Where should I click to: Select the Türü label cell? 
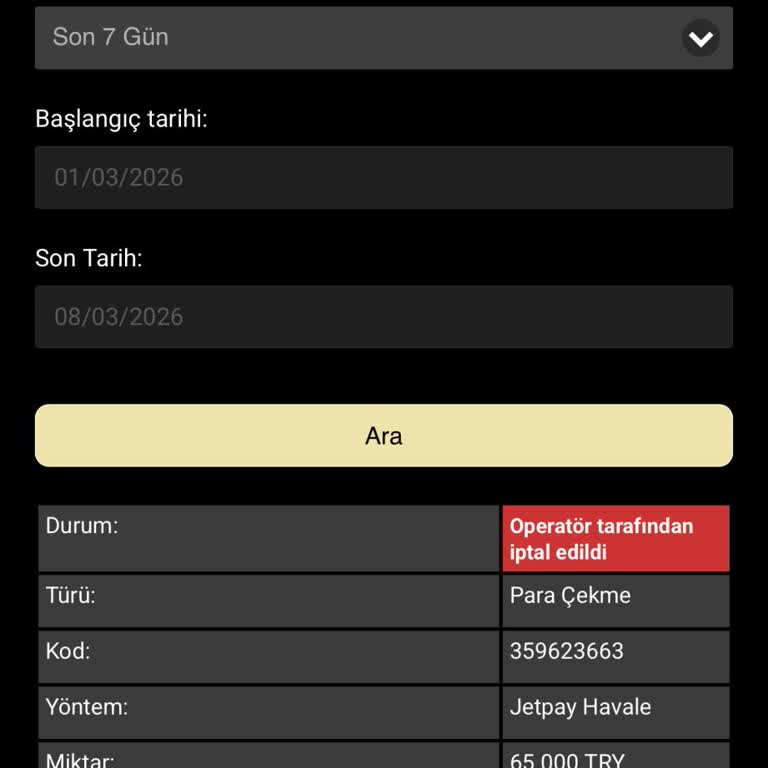[268, 601]
